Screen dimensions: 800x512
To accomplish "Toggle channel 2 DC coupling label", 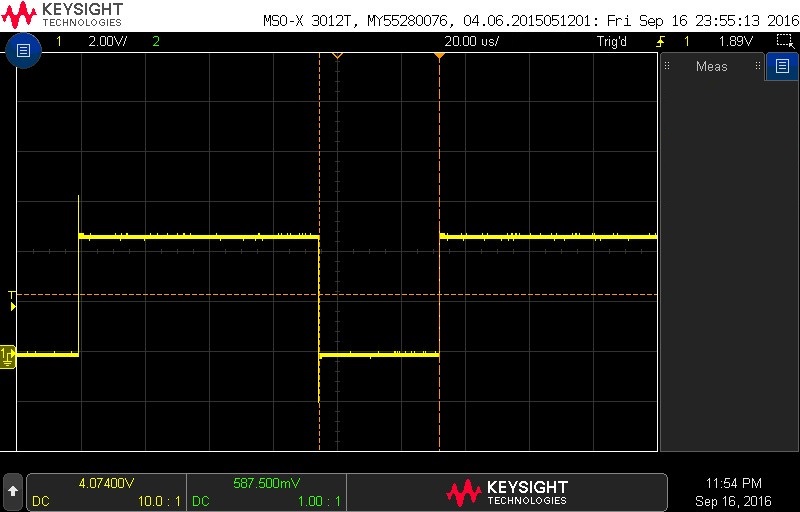I will (201, 501).
